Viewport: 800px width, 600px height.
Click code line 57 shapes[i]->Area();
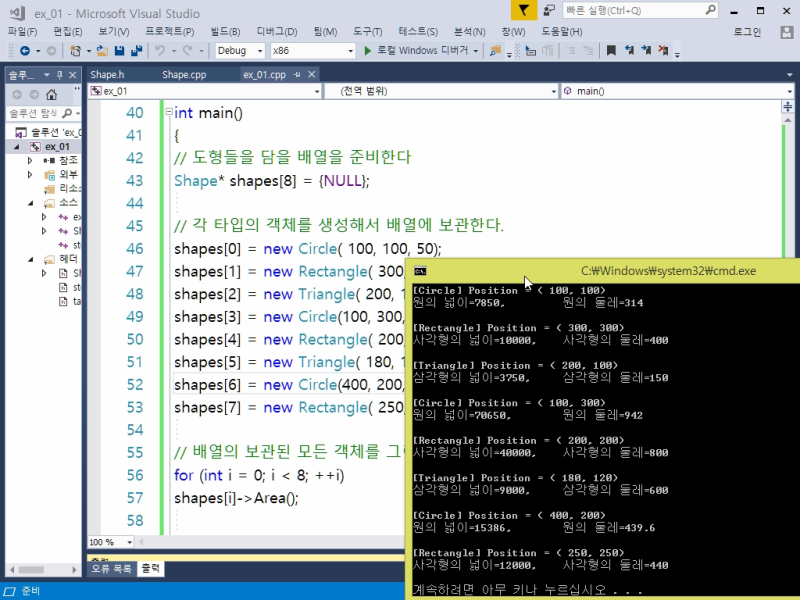236,498
